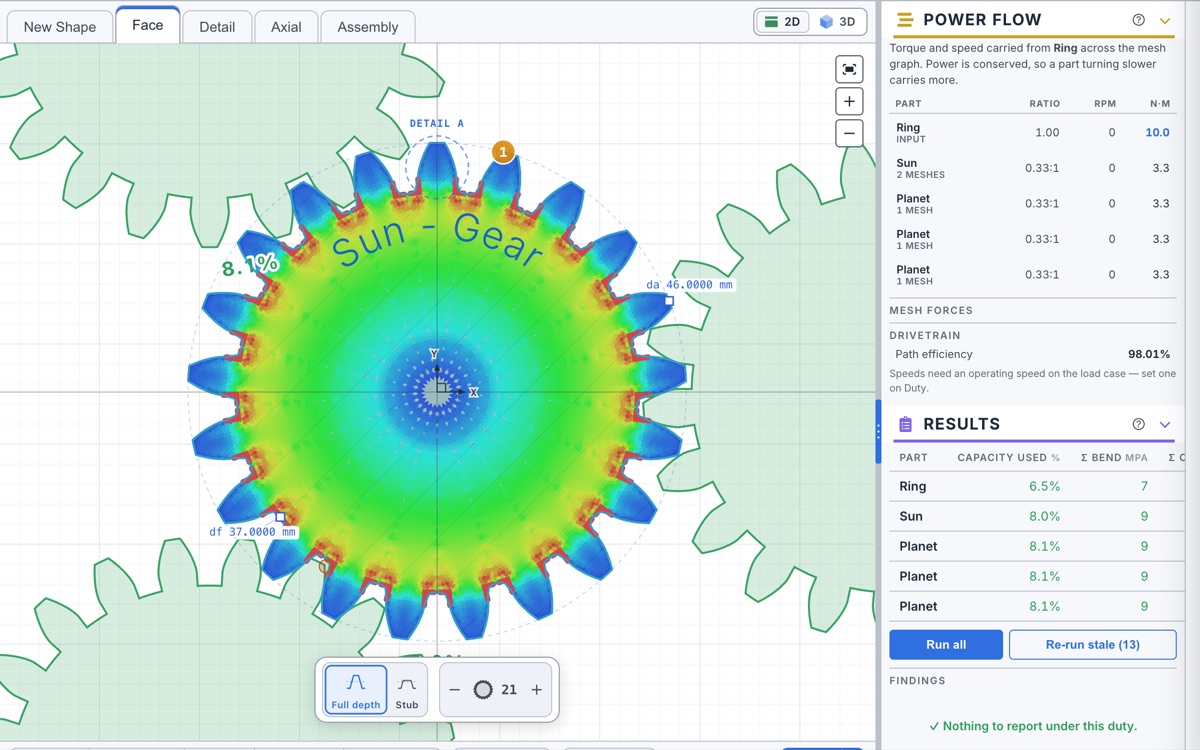The width and height of the screenshot is (1200, 750).
Task: Click Ring capacity used 6.5%
Action: click(x=1044, y=486)
